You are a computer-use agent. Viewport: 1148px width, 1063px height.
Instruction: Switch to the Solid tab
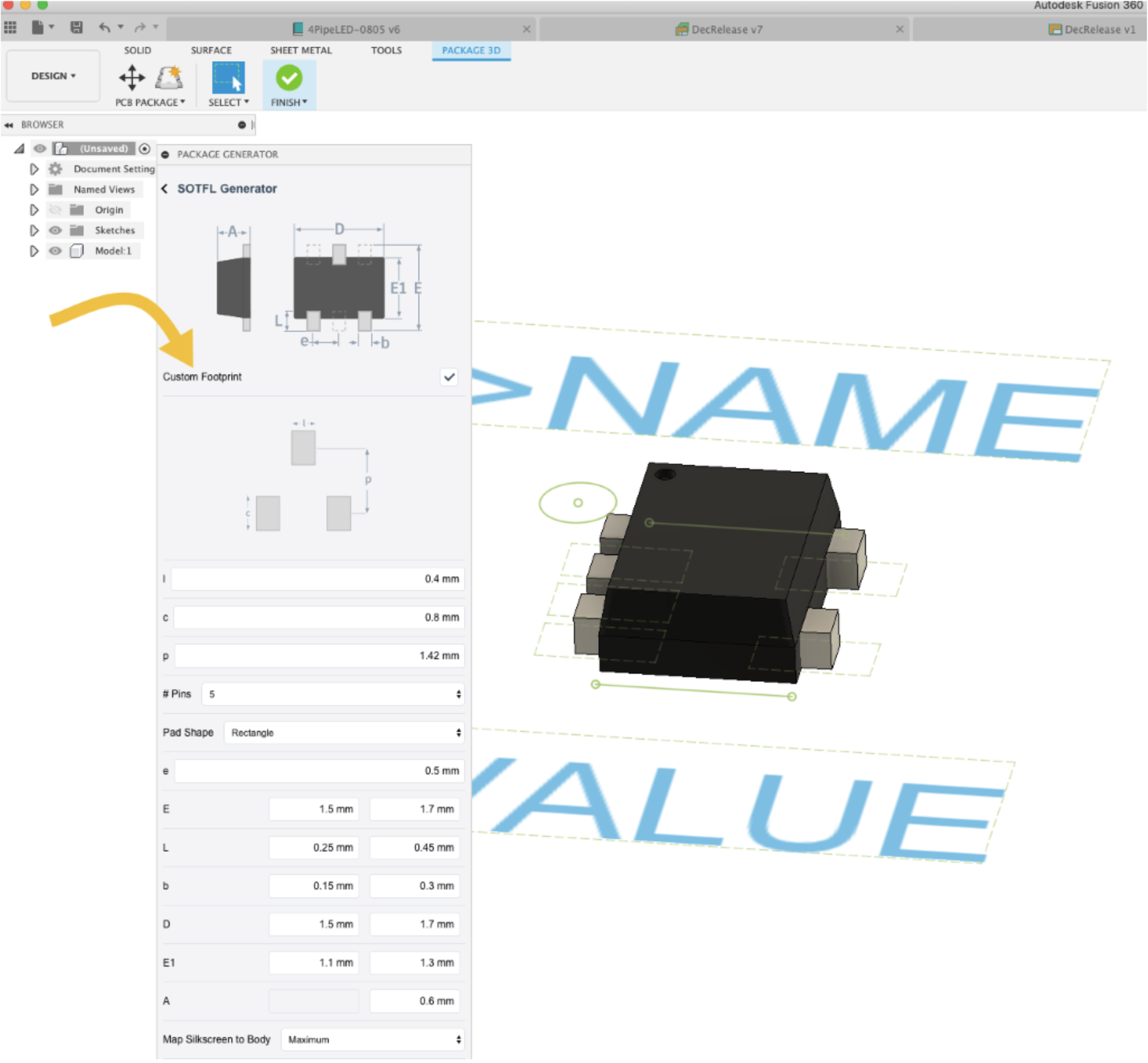pos(138,51)
